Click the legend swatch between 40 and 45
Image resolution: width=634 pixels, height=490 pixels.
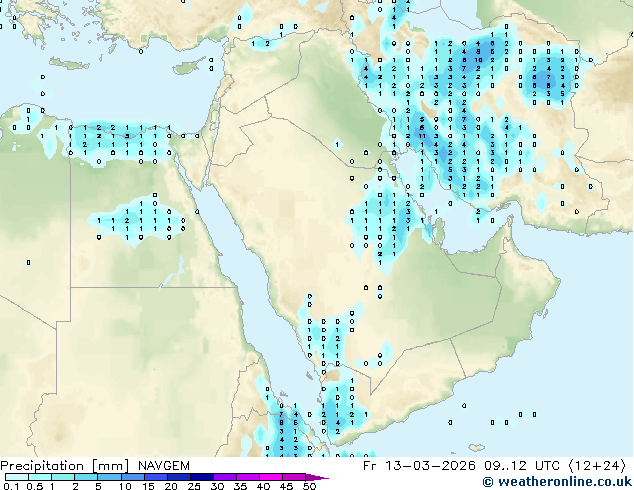[x=271, y=477]
